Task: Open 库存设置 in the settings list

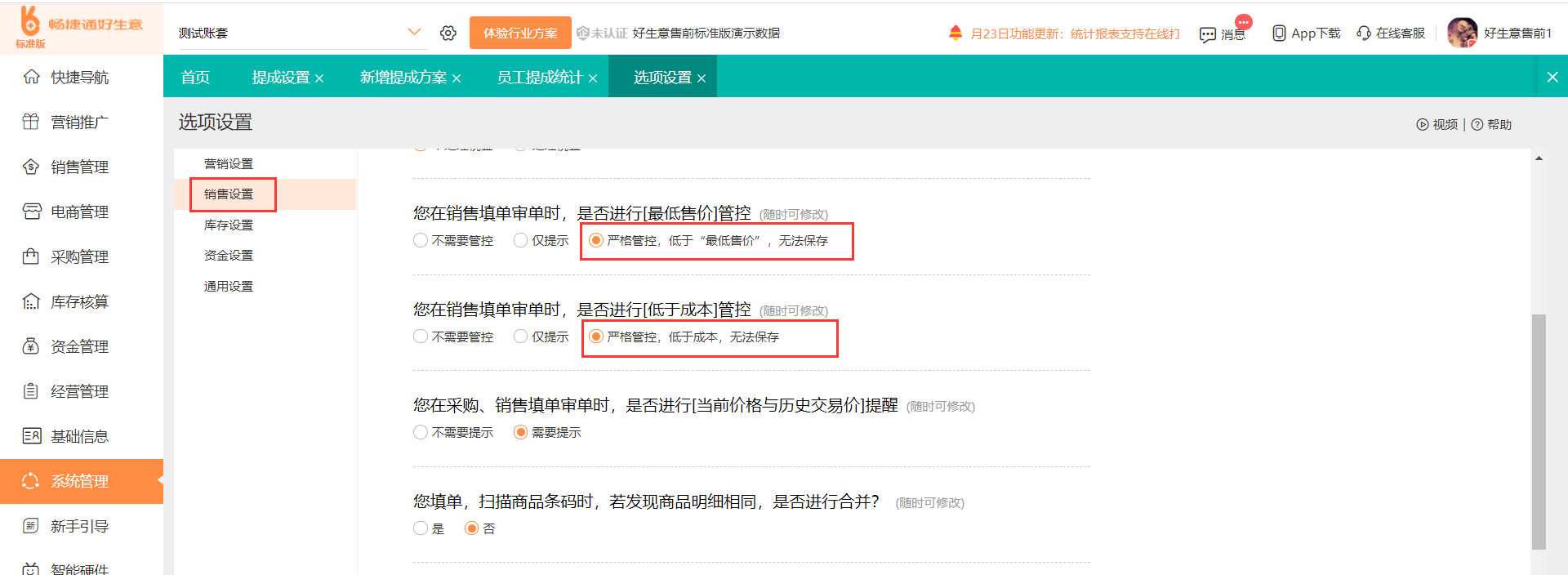Action: pos(229,225)
